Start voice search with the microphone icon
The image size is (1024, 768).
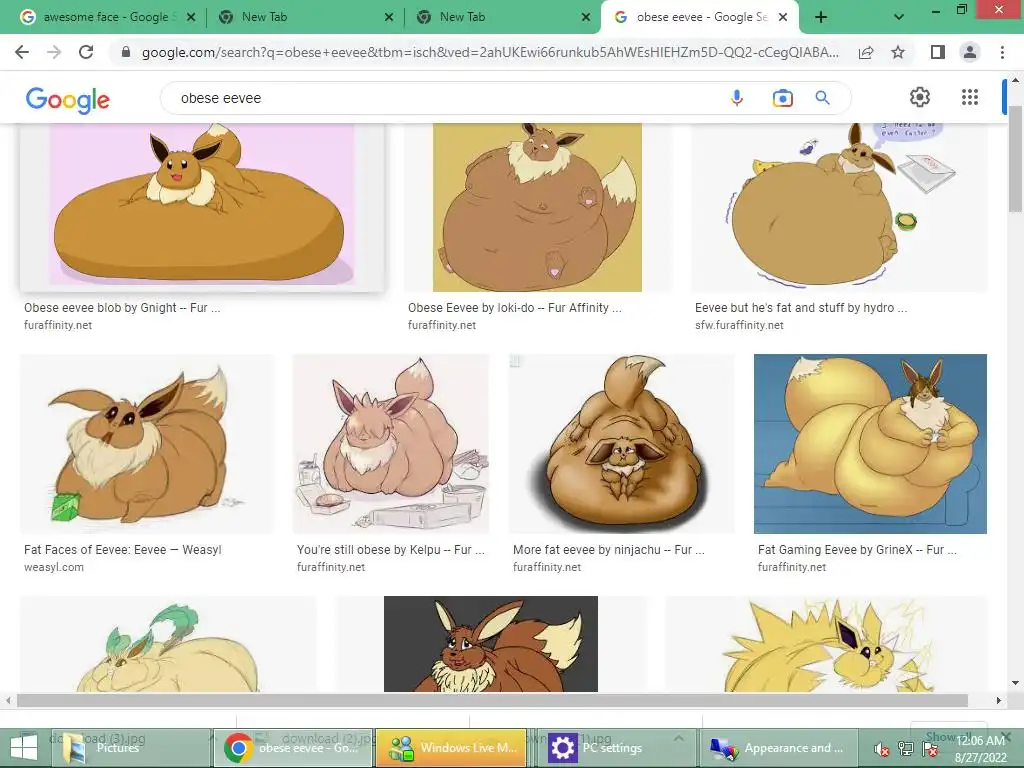737,98
